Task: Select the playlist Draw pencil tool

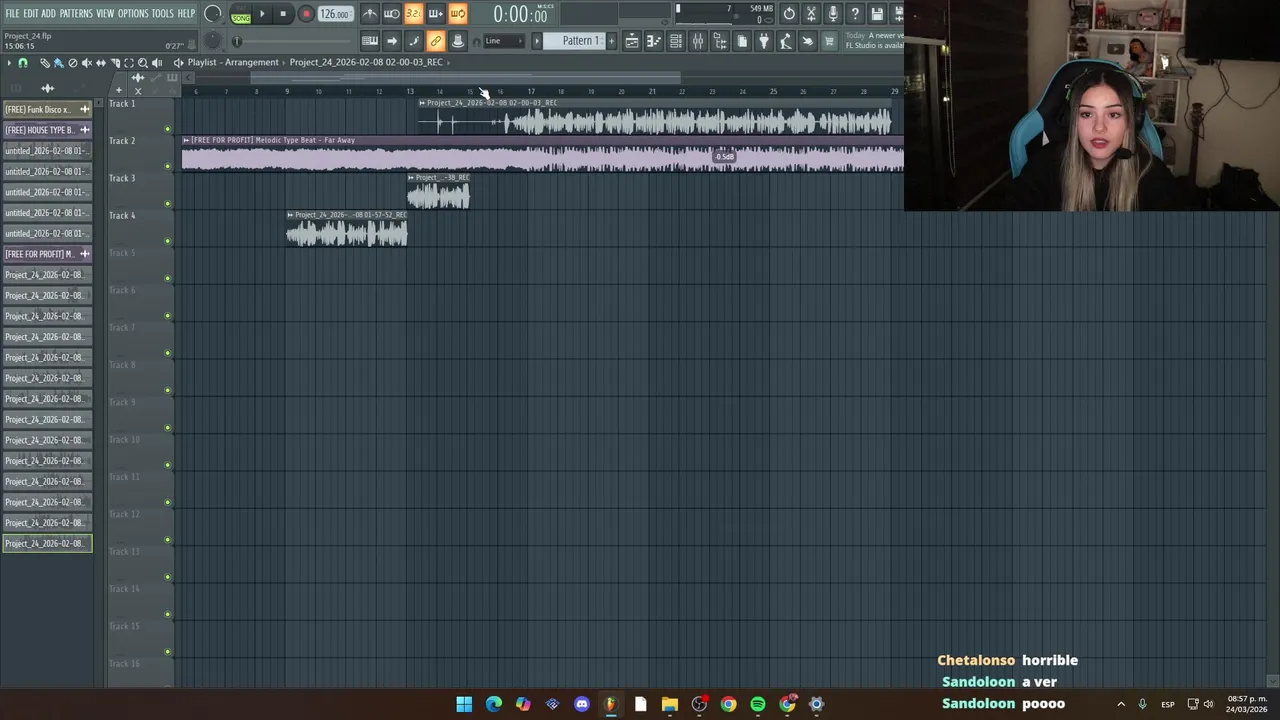Action: 44,63
